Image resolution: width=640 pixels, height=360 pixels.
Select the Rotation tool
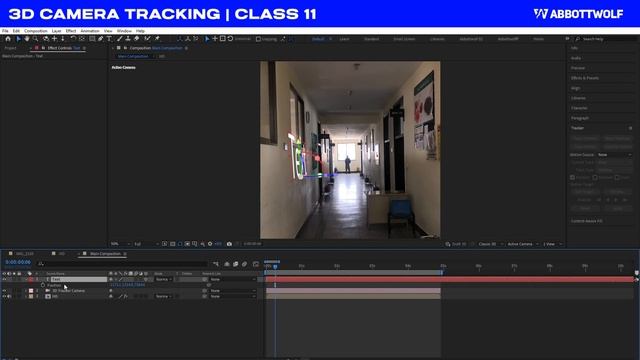[73, 39]
